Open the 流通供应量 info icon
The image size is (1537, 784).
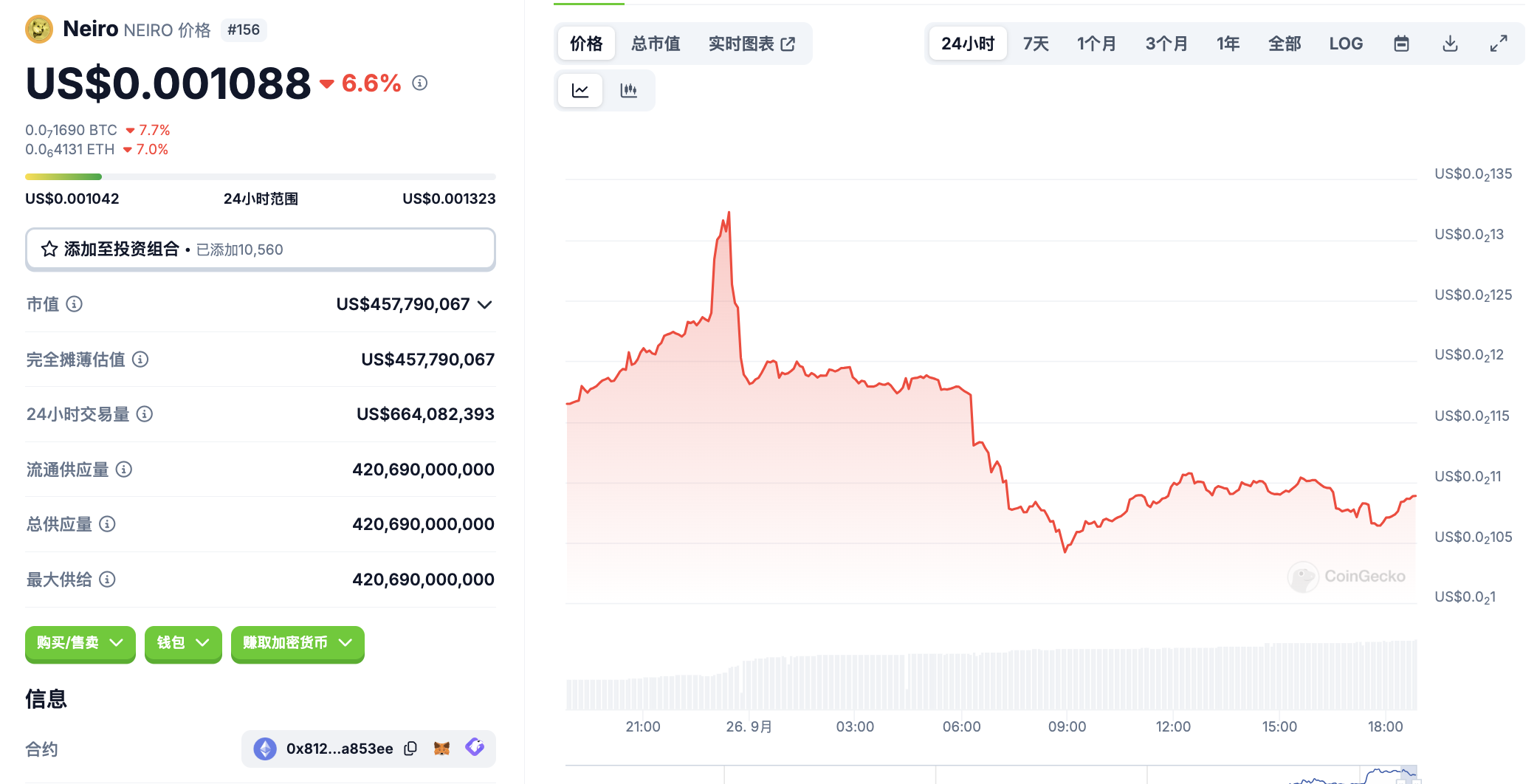[124, 470]
